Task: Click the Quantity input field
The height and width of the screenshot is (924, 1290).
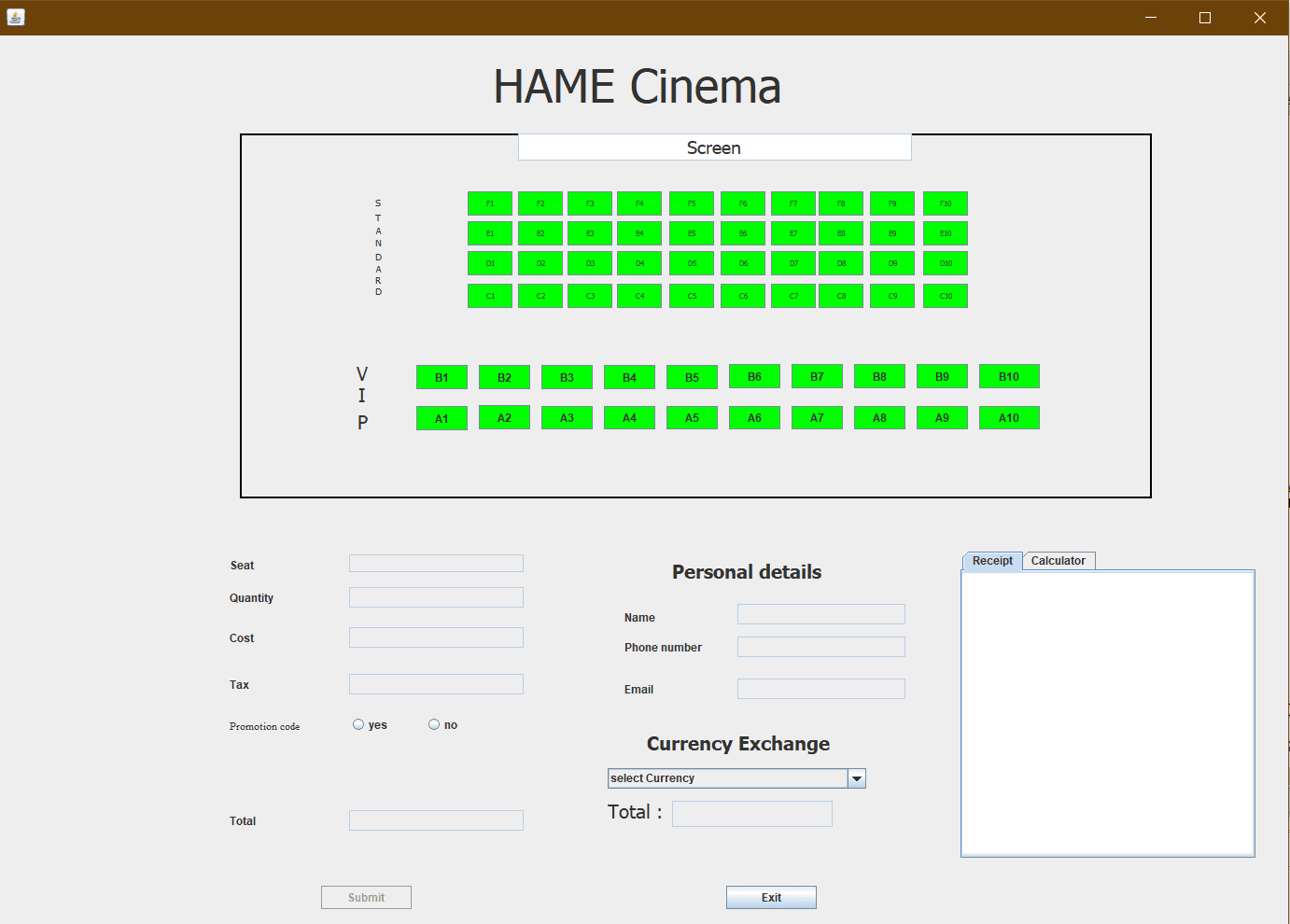Action: 436,597
